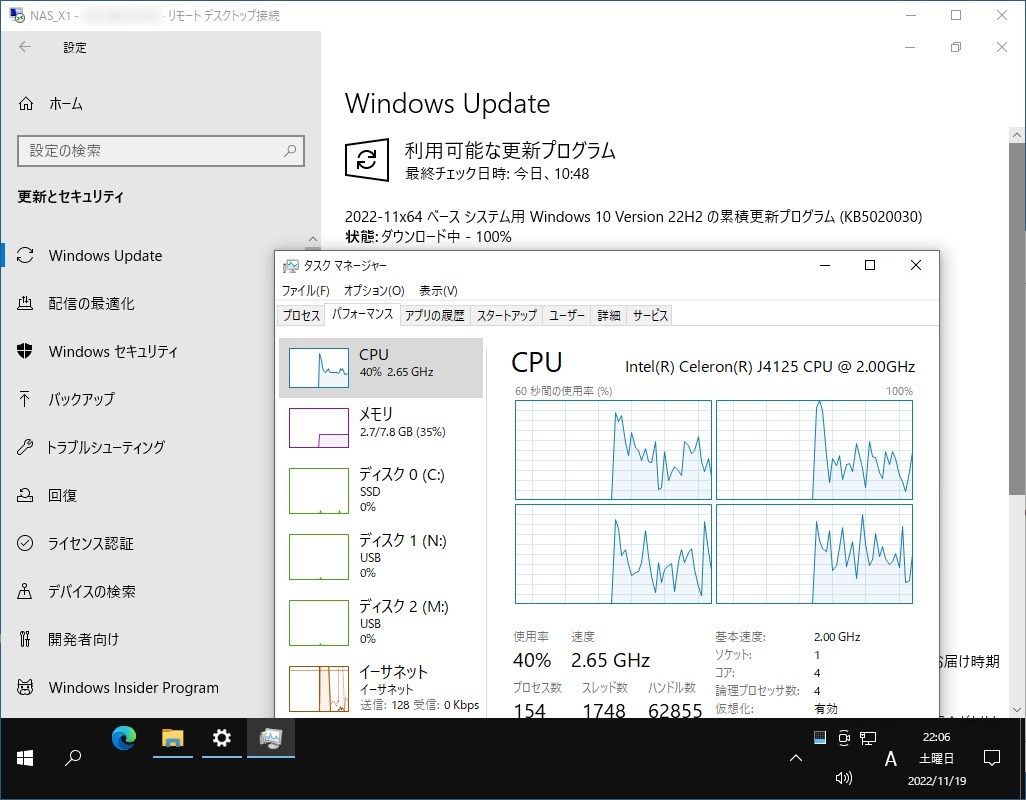Open ファイル(F) menu in Task Manager

pos(306,290)
